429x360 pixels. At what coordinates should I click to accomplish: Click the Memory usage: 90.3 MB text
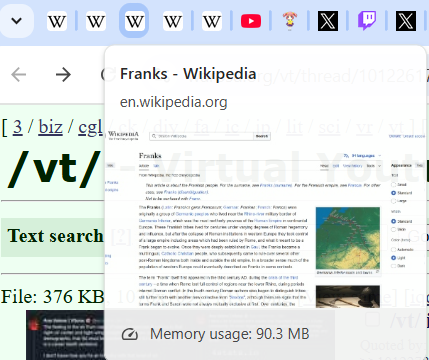(x=230, y=334)
